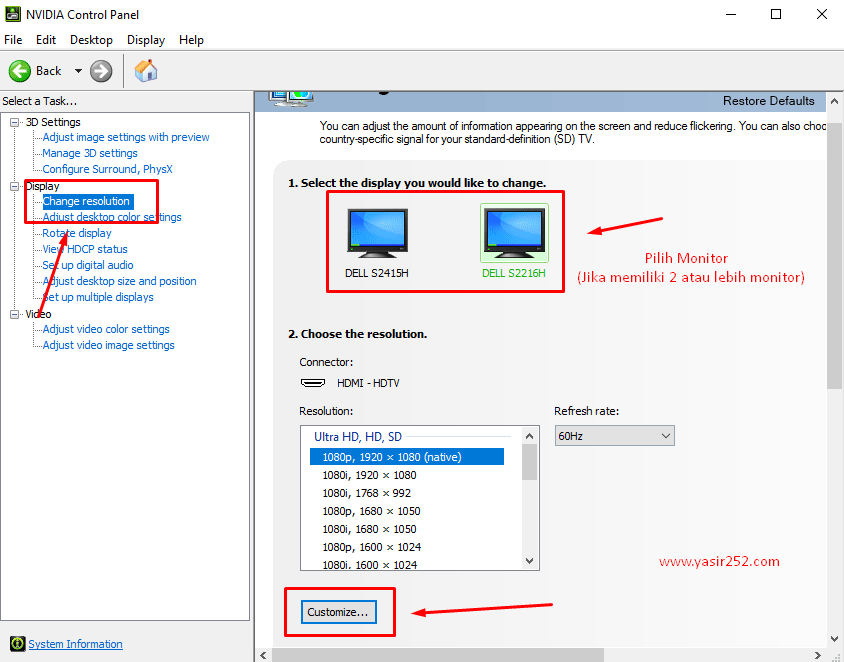Collapse the Video tree branch
This screenshot has width=844, height=662.
click(13, 313)
